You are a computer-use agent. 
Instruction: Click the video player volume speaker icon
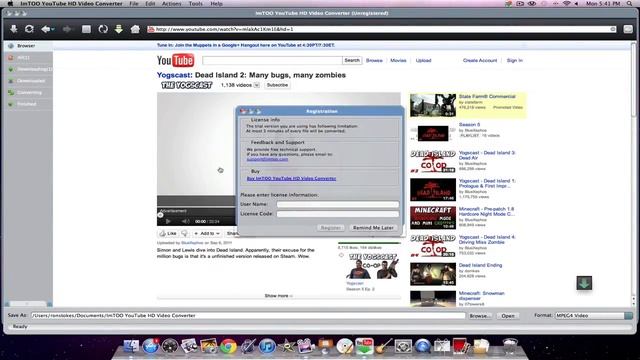(x=186, y=221)
